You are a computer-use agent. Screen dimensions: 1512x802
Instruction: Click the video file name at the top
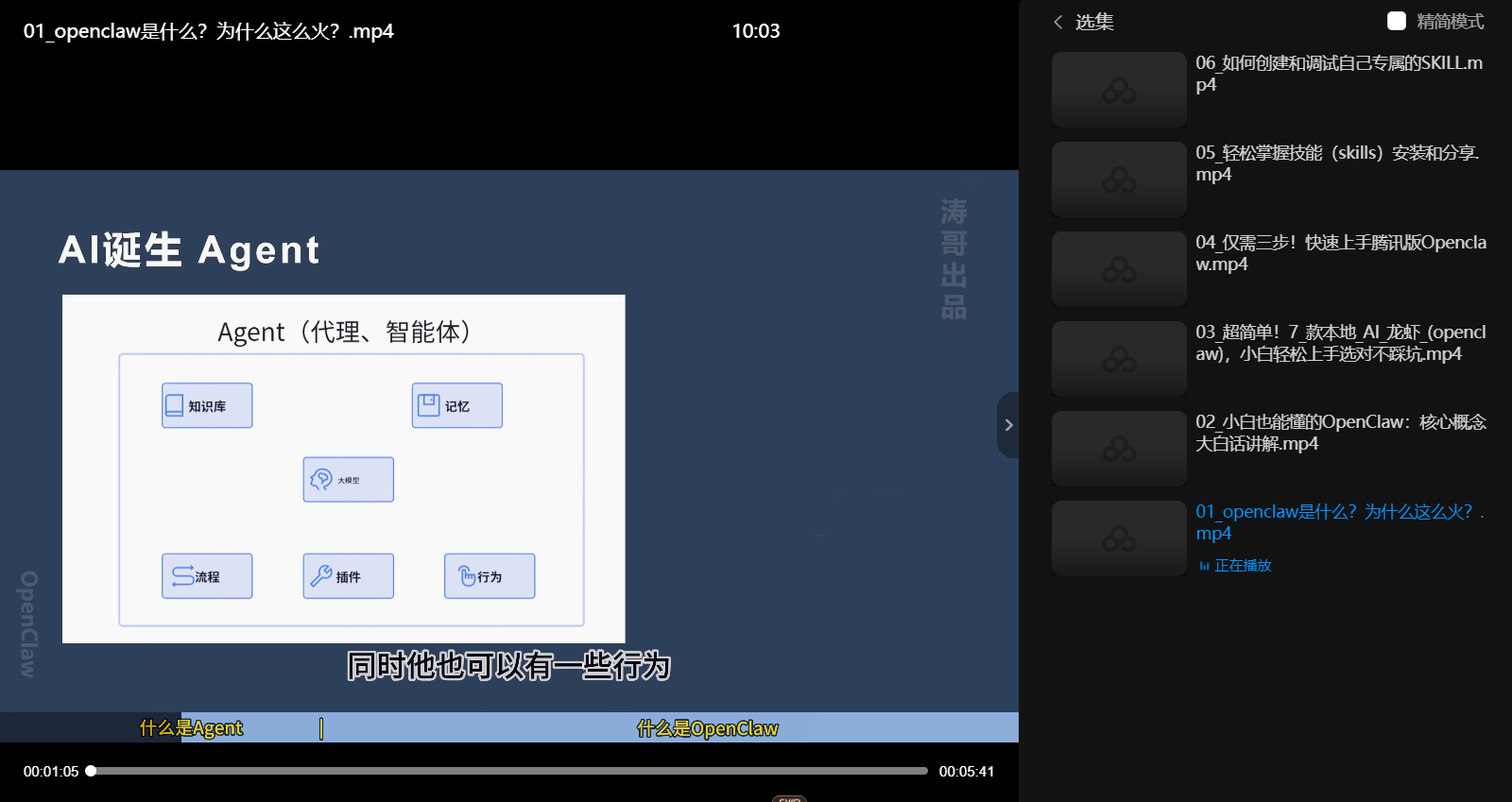pos(209,31)
